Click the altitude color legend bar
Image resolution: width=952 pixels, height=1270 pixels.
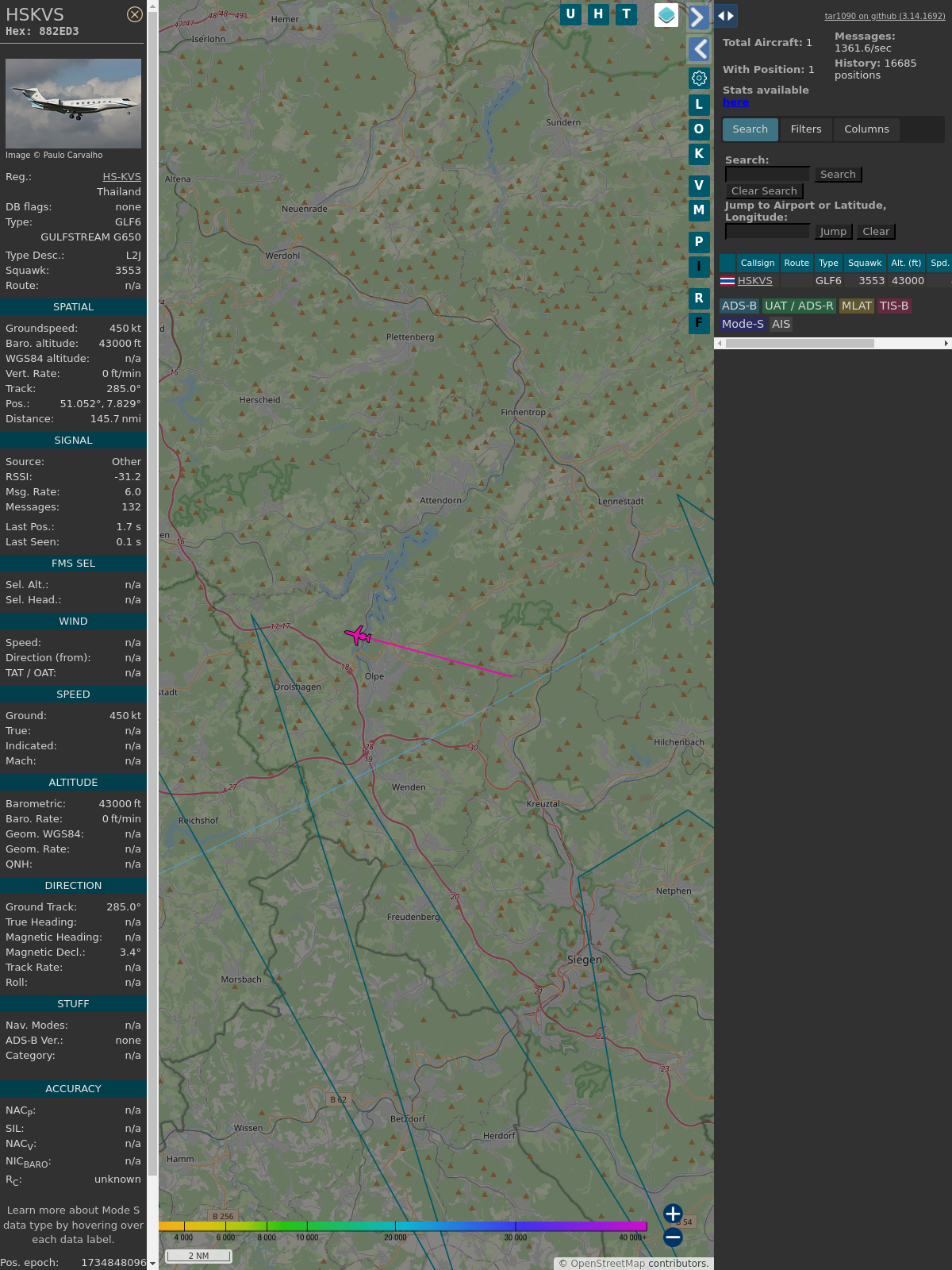[x=403, y=1226]
